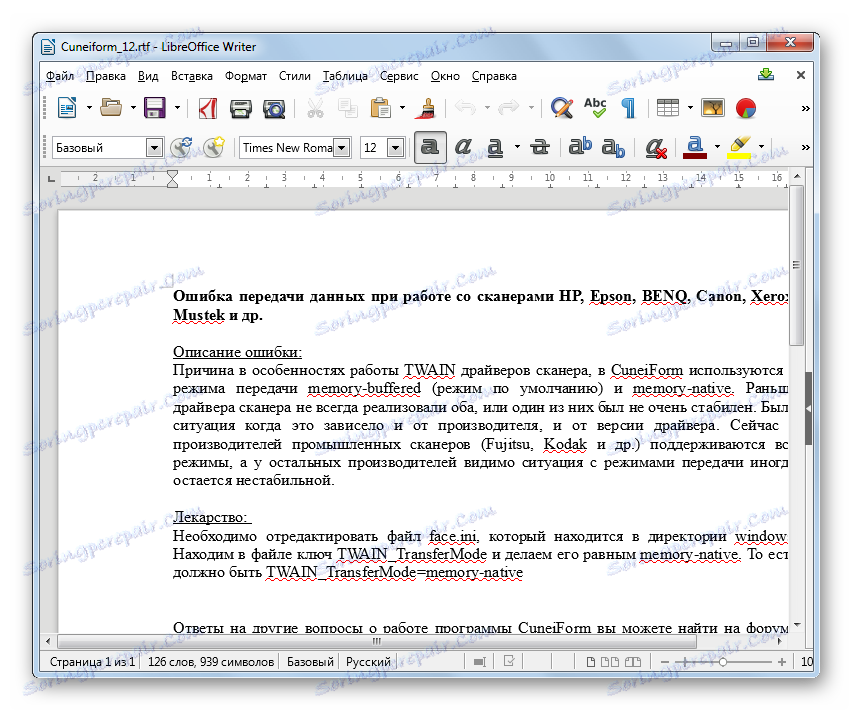Apply yellow highlighting color

[x=739, y=147]
